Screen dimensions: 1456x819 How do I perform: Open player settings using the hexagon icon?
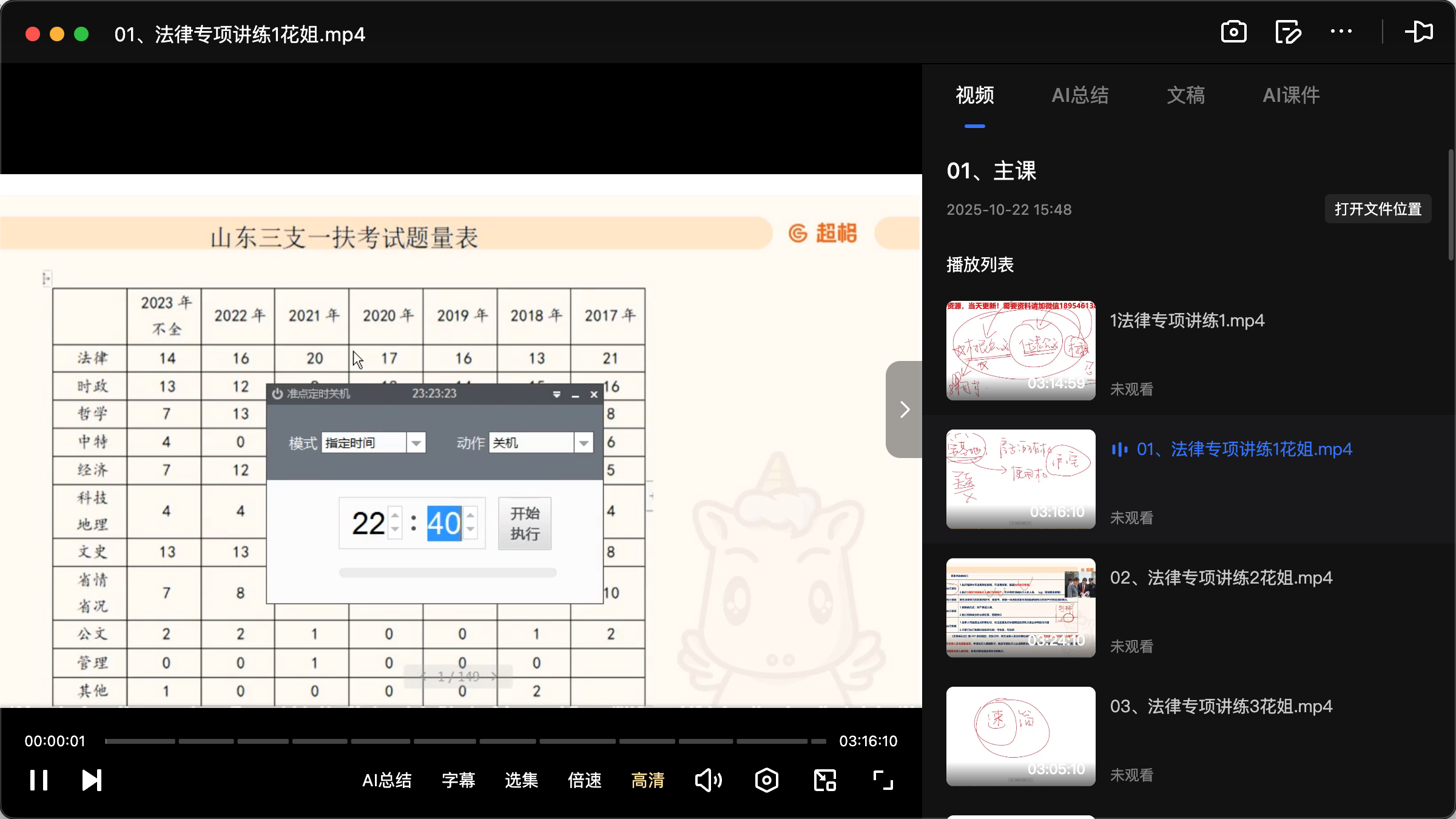pyautogui.click(x=766, y=780)
